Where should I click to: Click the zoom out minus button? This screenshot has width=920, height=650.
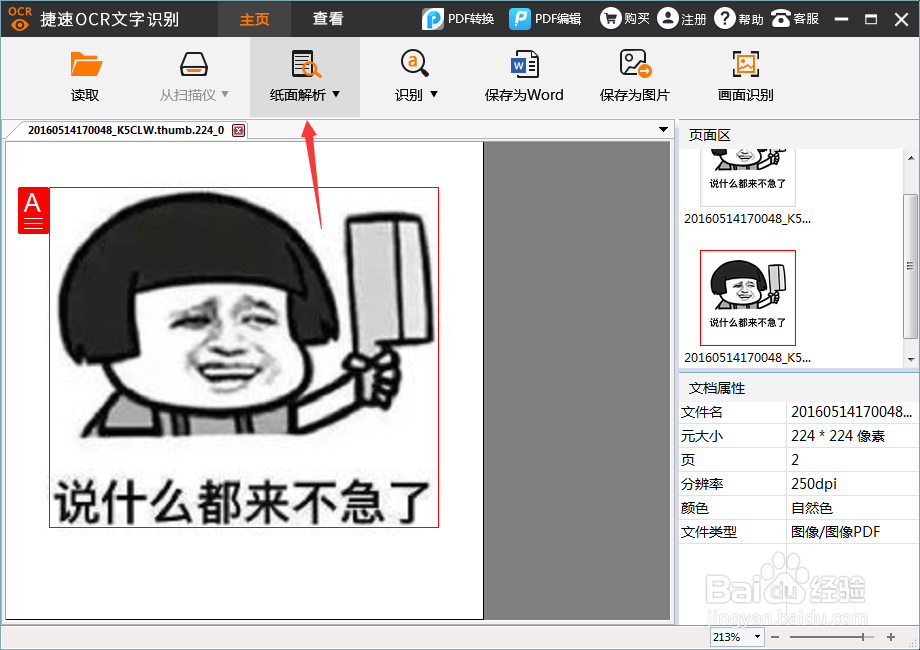coord(775,637)
